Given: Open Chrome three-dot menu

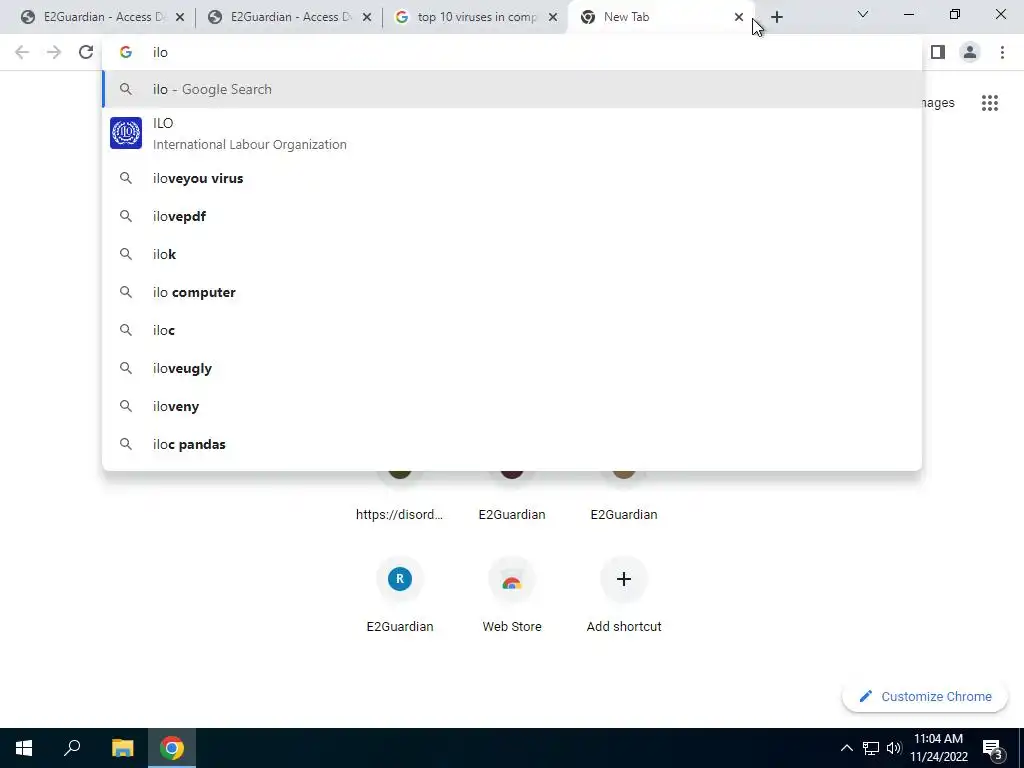Looking at the screenshot, I should tap(1002, 52).
